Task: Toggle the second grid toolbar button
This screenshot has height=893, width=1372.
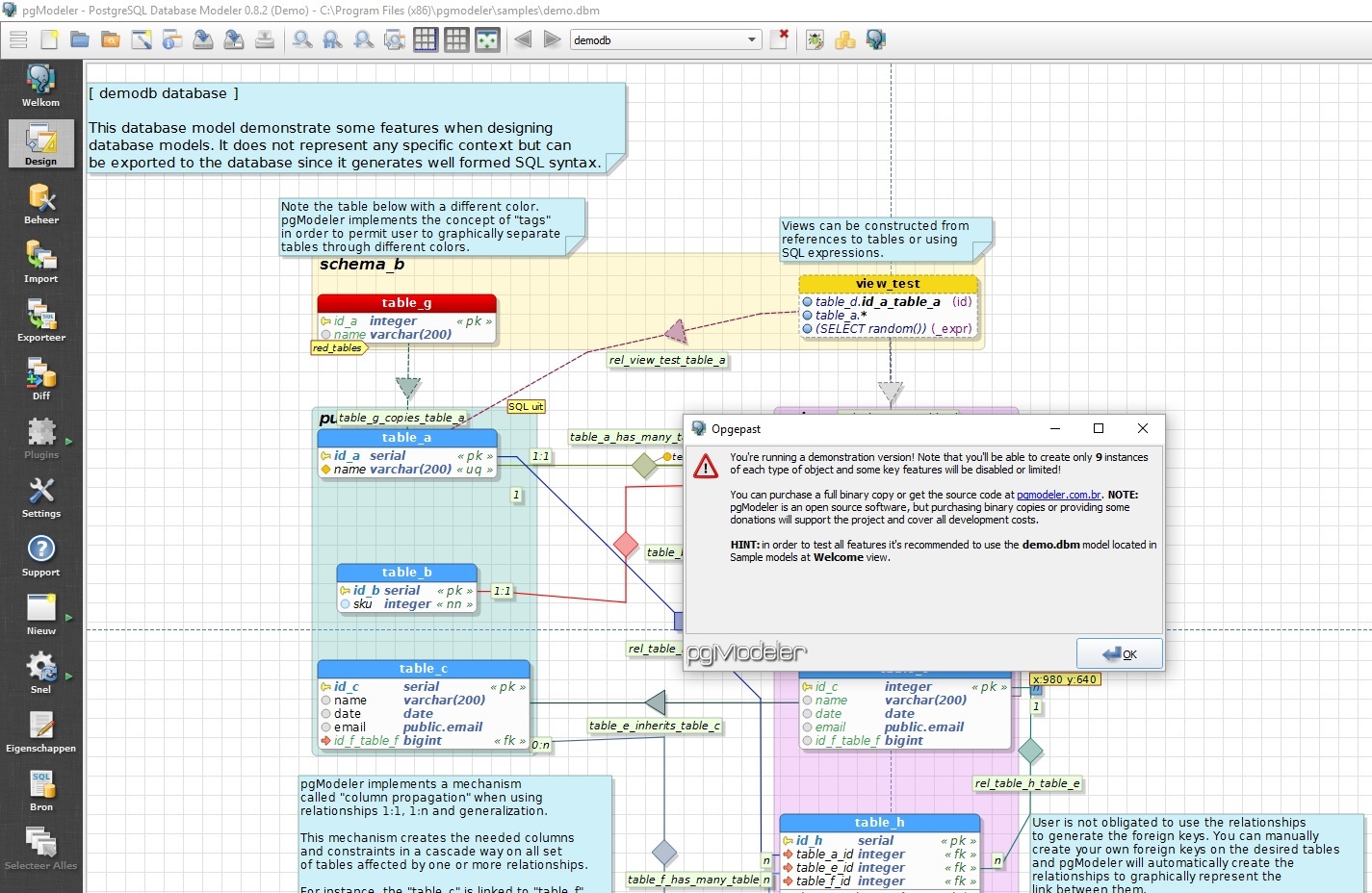Action: tap(456, 39)
